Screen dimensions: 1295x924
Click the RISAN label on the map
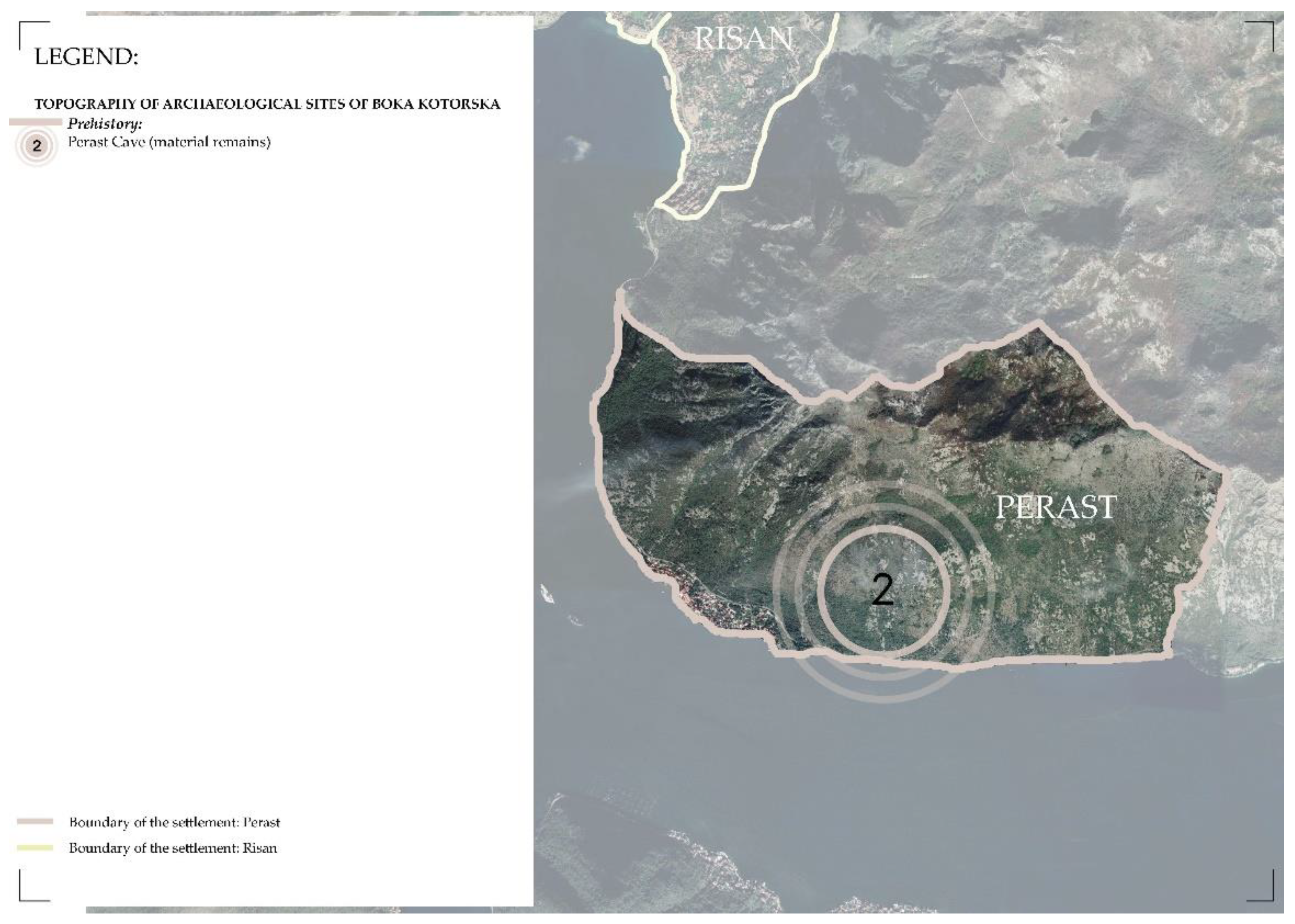pos(744,39)
